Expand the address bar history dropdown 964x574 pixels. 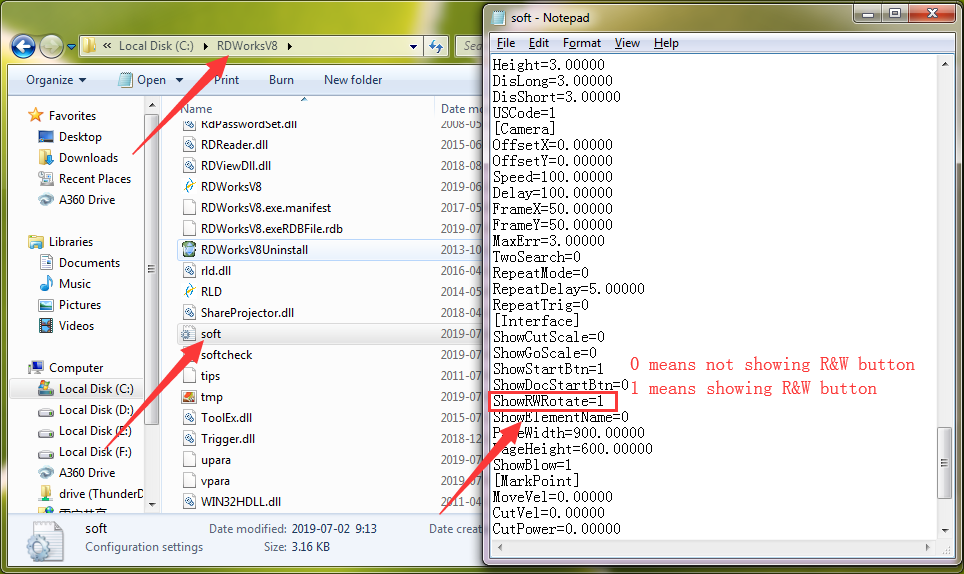pos(413,47)
